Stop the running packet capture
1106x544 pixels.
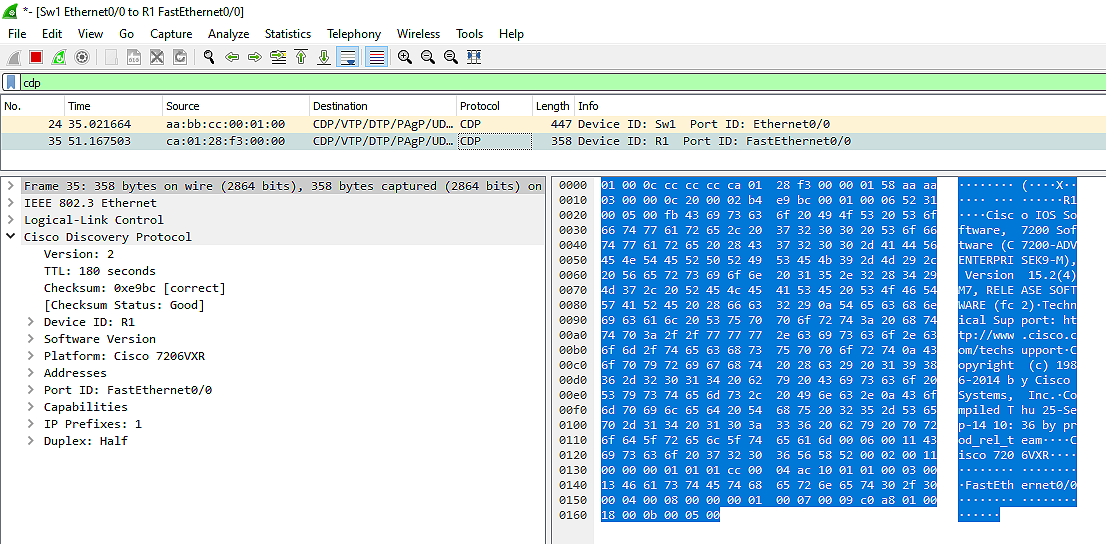point(36,58)
